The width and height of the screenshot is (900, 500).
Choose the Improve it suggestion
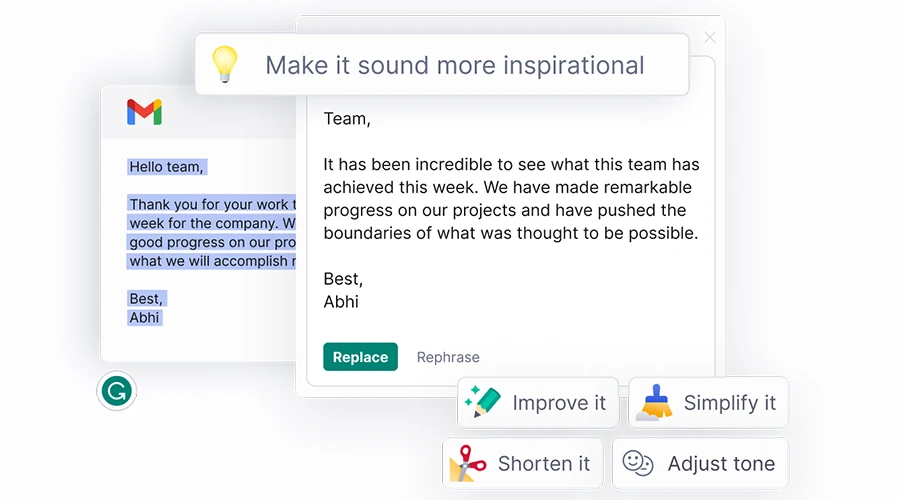(x=538, y=402)
